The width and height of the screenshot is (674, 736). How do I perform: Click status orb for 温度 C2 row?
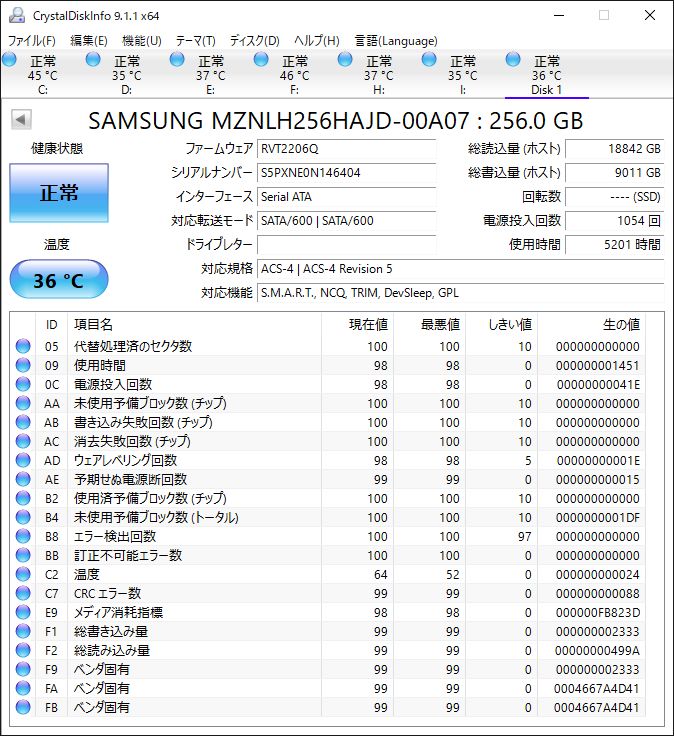[x=23, y=574]
